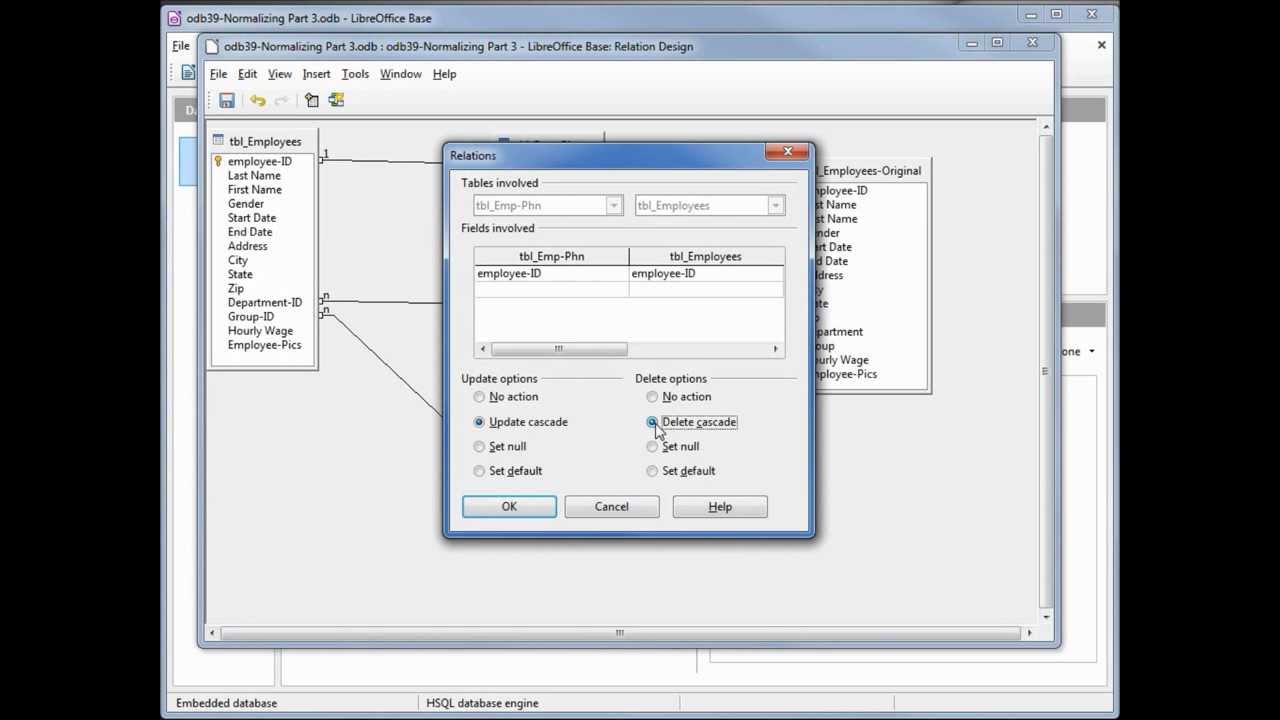Click the LibreOffice Base icon in main title bar
The width and height of the screenshot is (1280, 720).
tap(175, 18)
